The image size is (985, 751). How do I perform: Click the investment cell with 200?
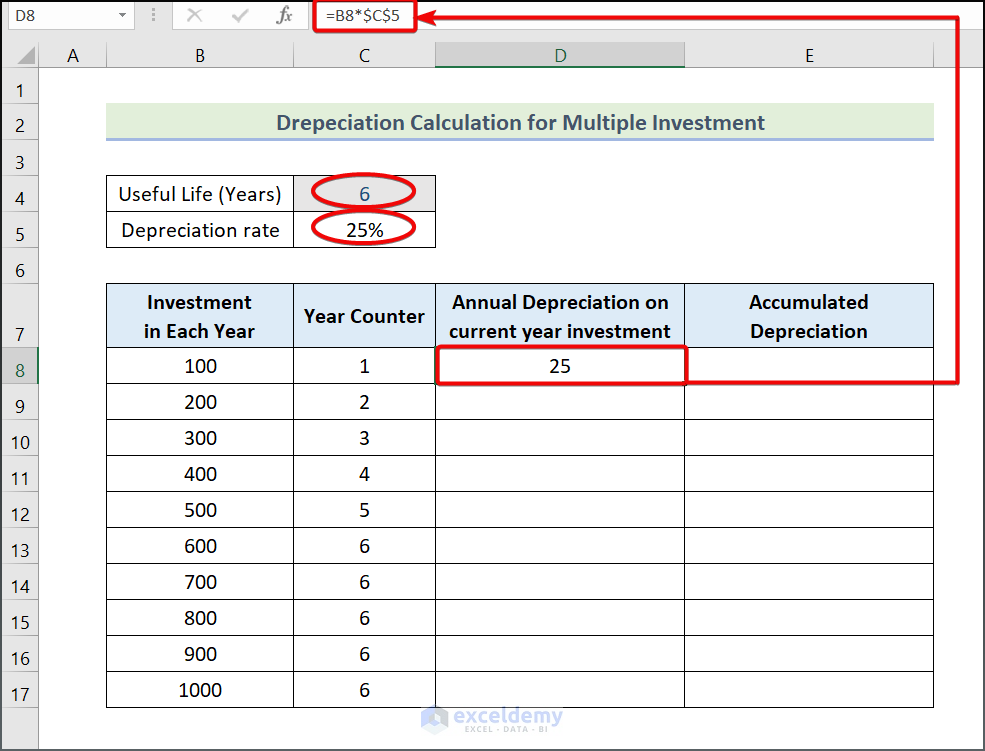point(200,402)
